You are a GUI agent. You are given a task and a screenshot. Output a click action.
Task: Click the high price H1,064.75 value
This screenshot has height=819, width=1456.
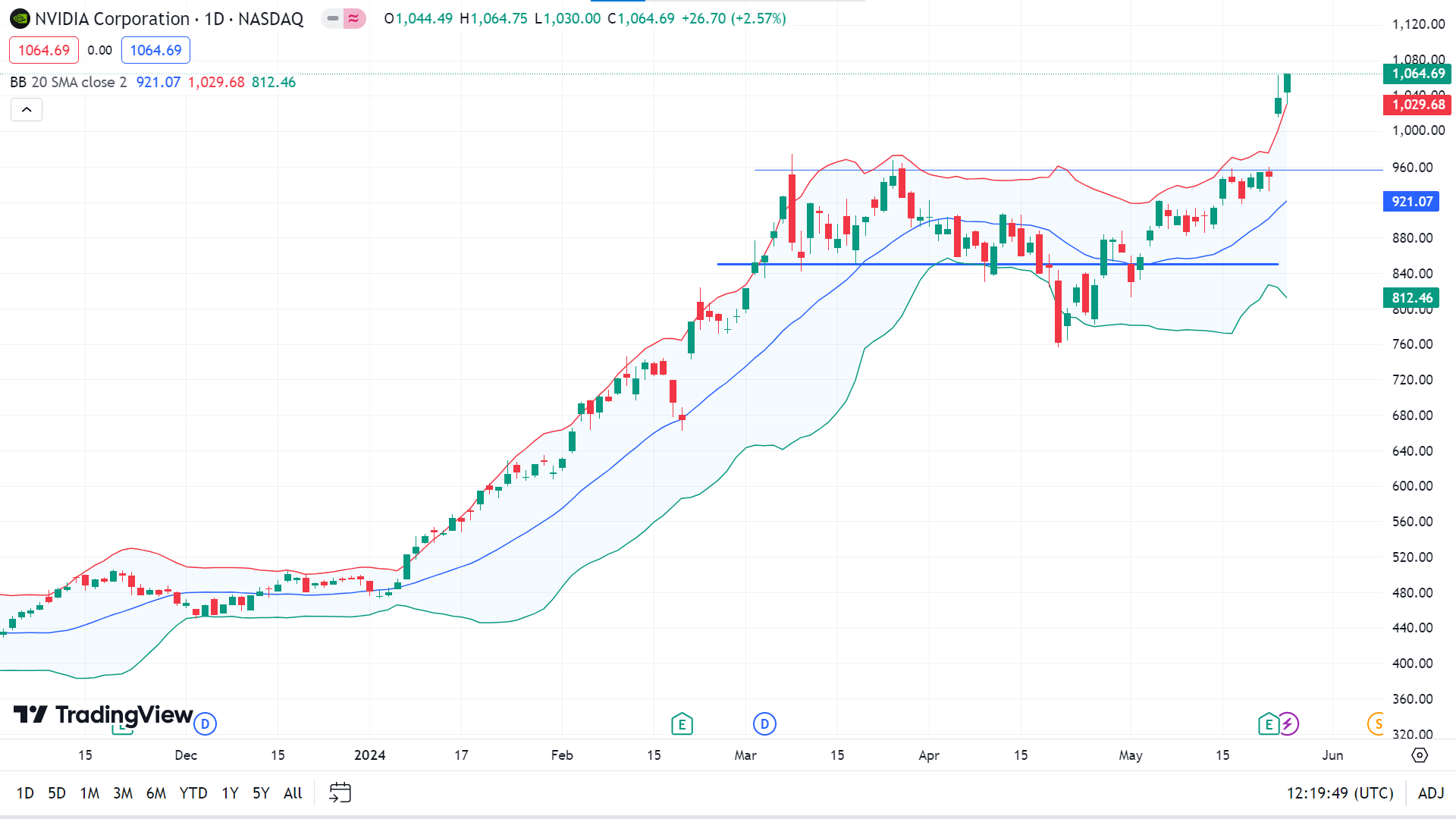coord(494,18)
